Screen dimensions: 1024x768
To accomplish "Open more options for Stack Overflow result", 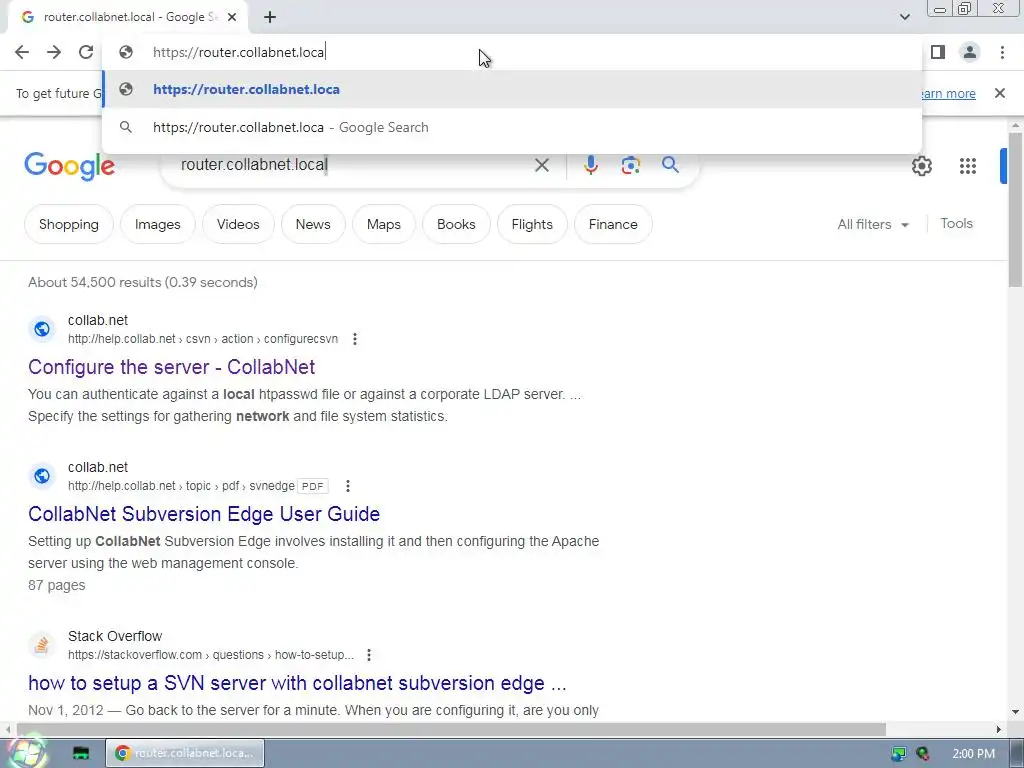I will (x=369, y=655).
